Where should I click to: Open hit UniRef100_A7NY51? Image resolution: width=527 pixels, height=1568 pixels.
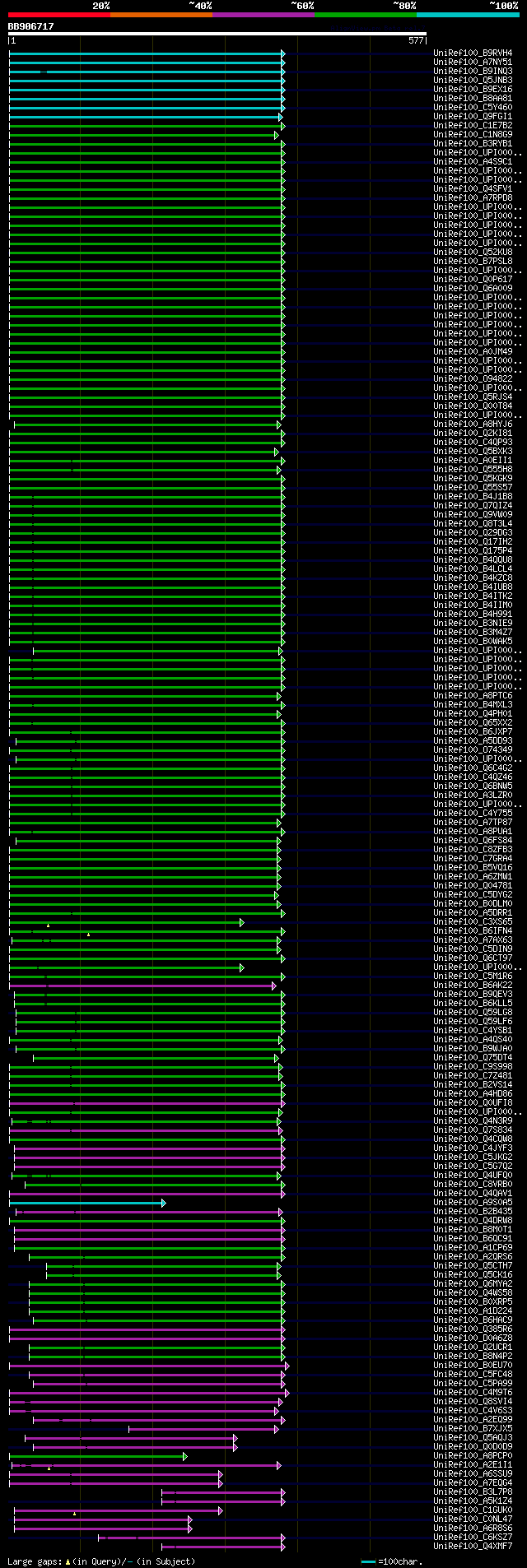[473, 62]
